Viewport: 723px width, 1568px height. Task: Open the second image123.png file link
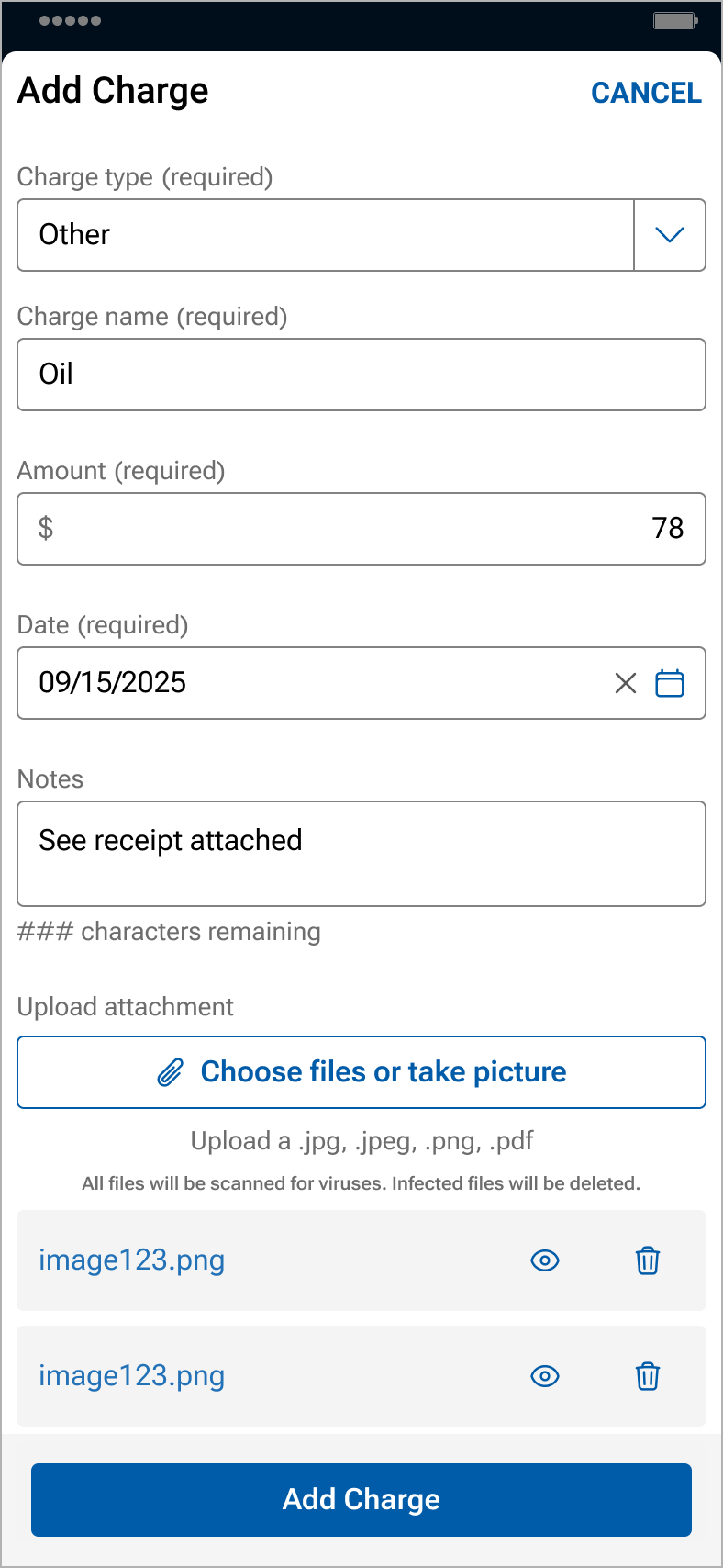(x=132, y=1376)
